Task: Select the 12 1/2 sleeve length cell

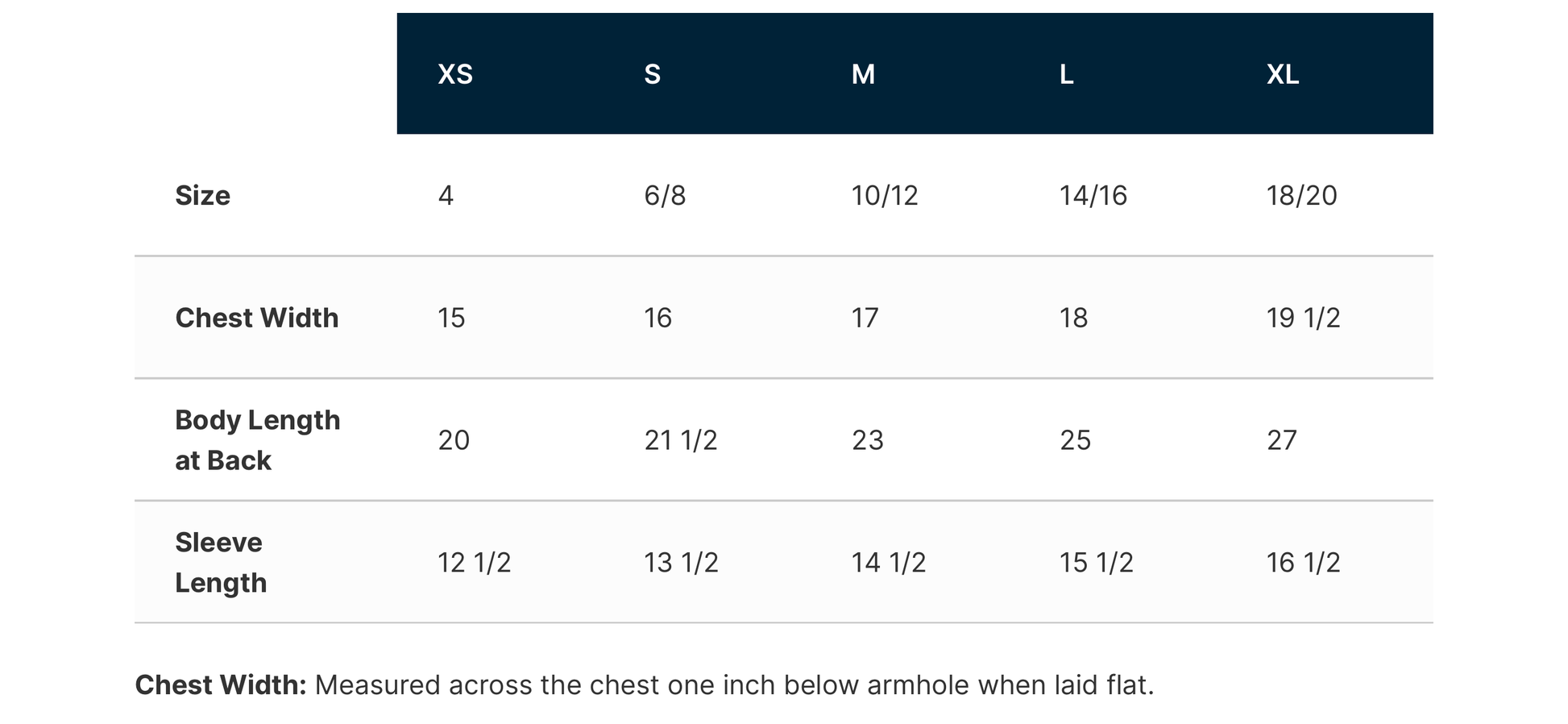Action: pyautogui.click(x=475, y=563)
